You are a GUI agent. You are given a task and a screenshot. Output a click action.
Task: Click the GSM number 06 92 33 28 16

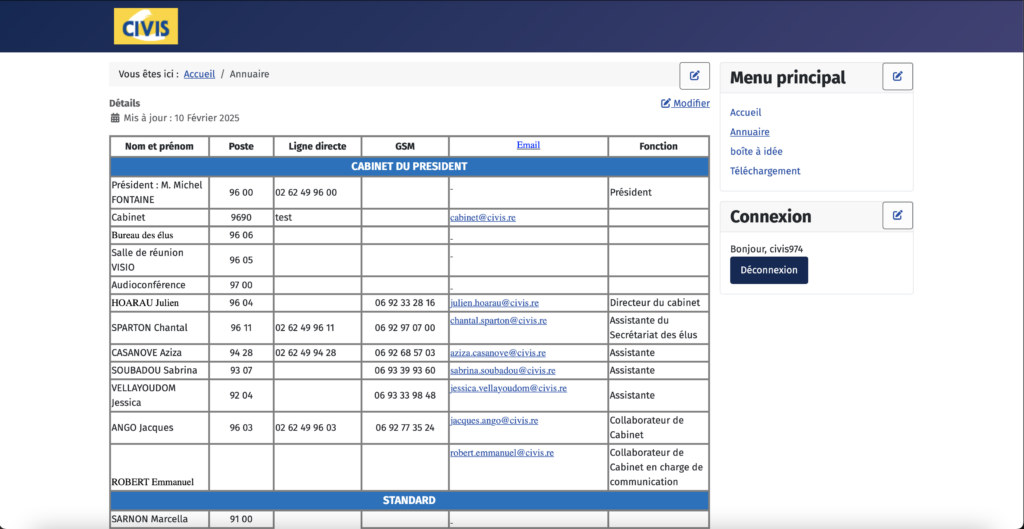(405, 303)
